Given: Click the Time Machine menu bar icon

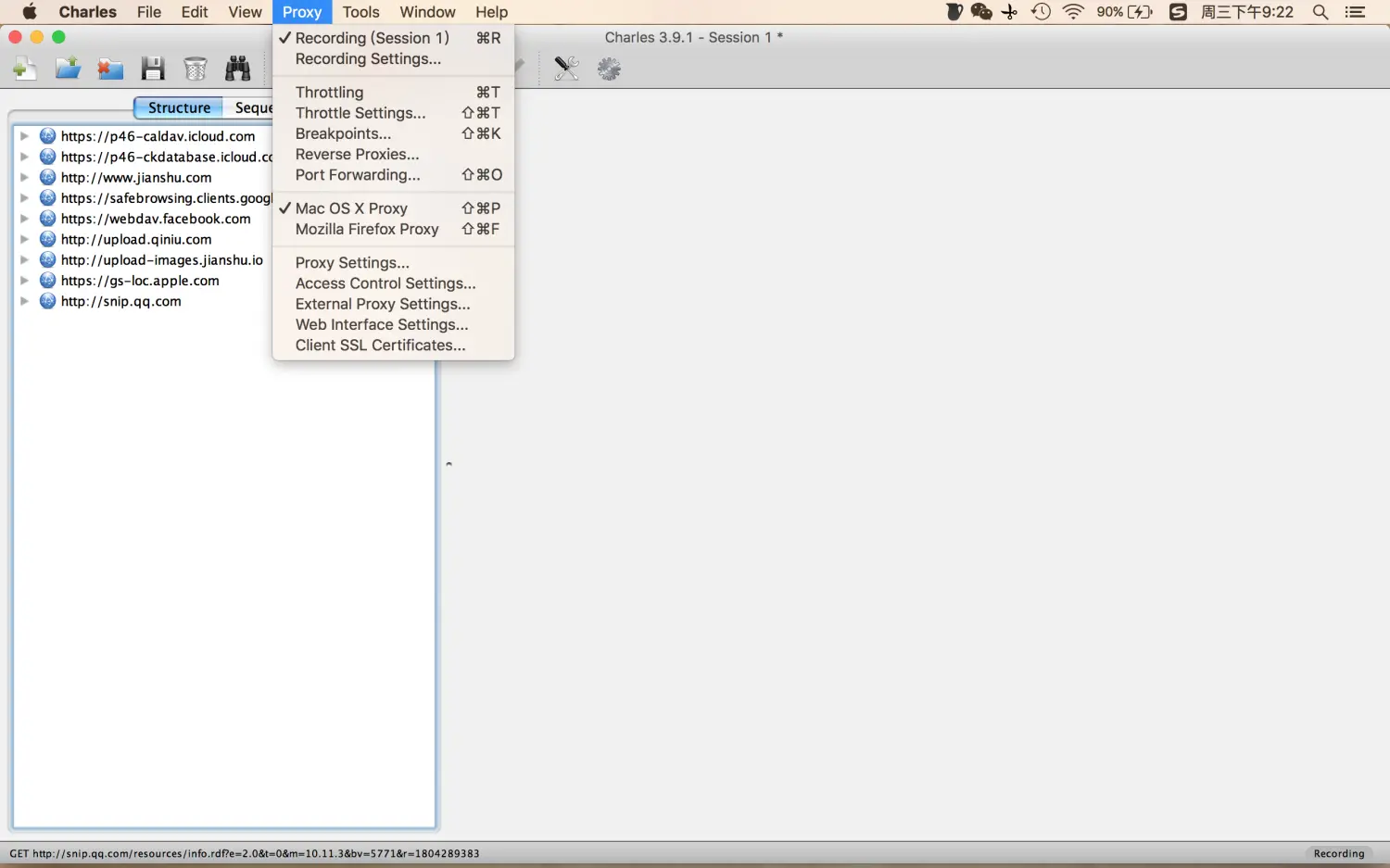Looking at the screenshot, I should [x=1042, y=12].
